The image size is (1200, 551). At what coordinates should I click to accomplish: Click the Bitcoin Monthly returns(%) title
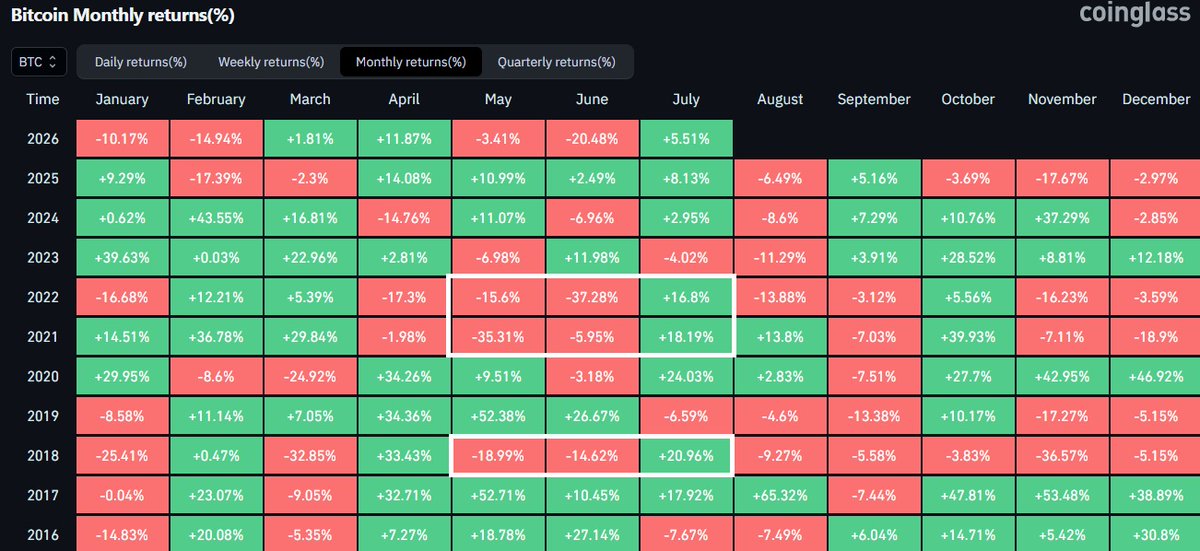(x=123, y=16)
